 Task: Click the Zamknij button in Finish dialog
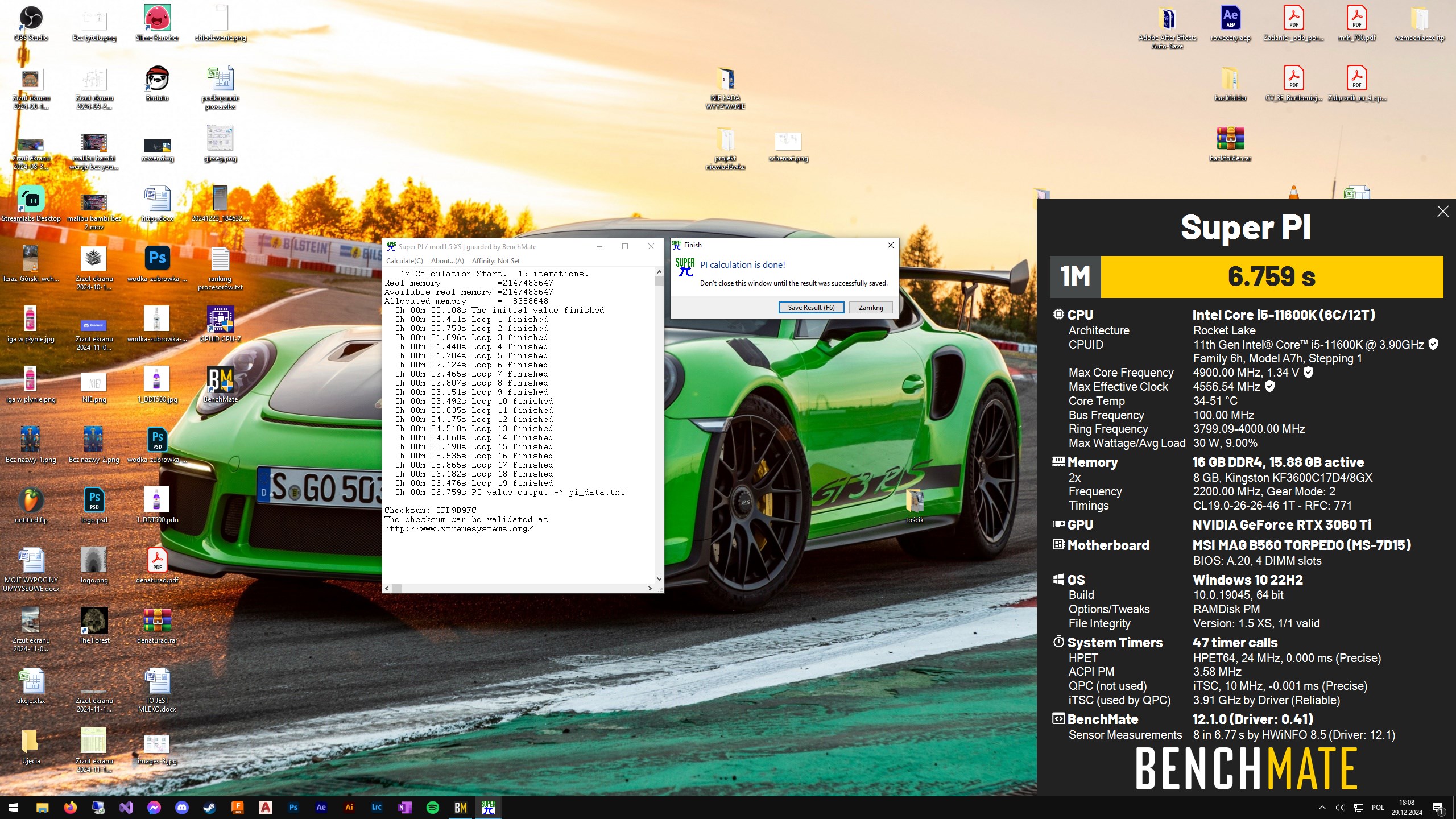coord(871,308)
